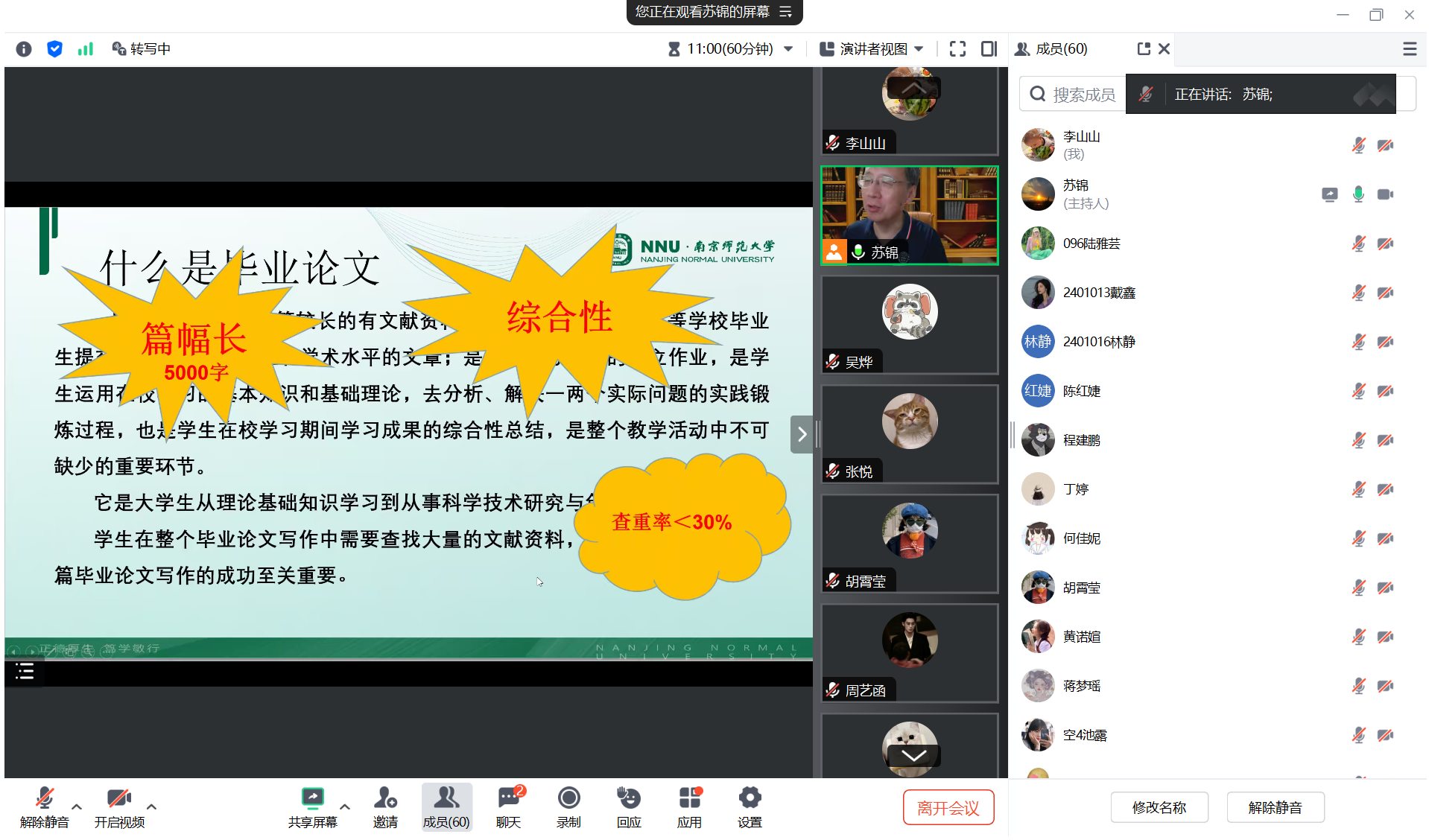
Task: Expand the share screen options arrow
Action: point(345,806)
